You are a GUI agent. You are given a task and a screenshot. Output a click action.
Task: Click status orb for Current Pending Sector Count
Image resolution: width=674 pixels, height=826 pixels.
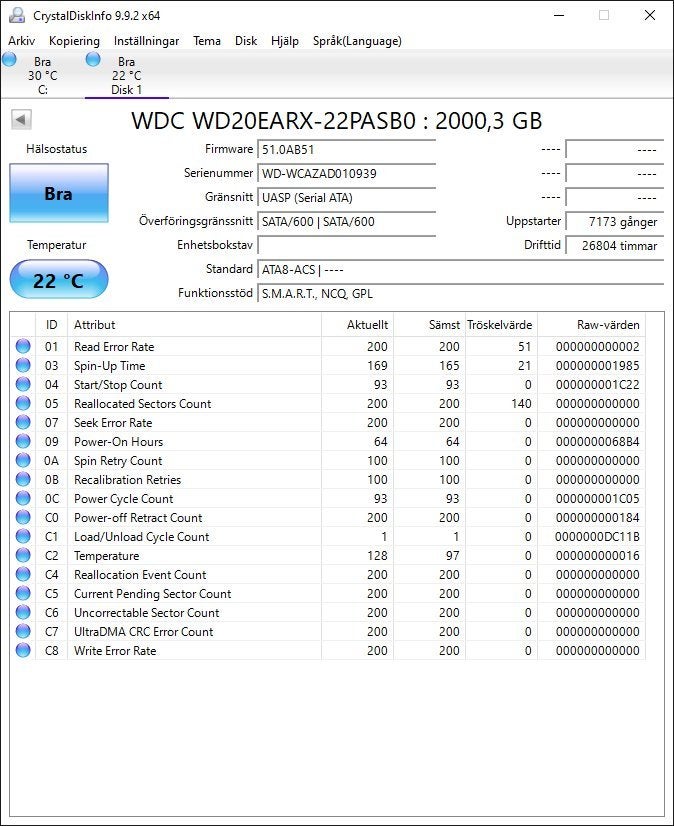point(23,593)
